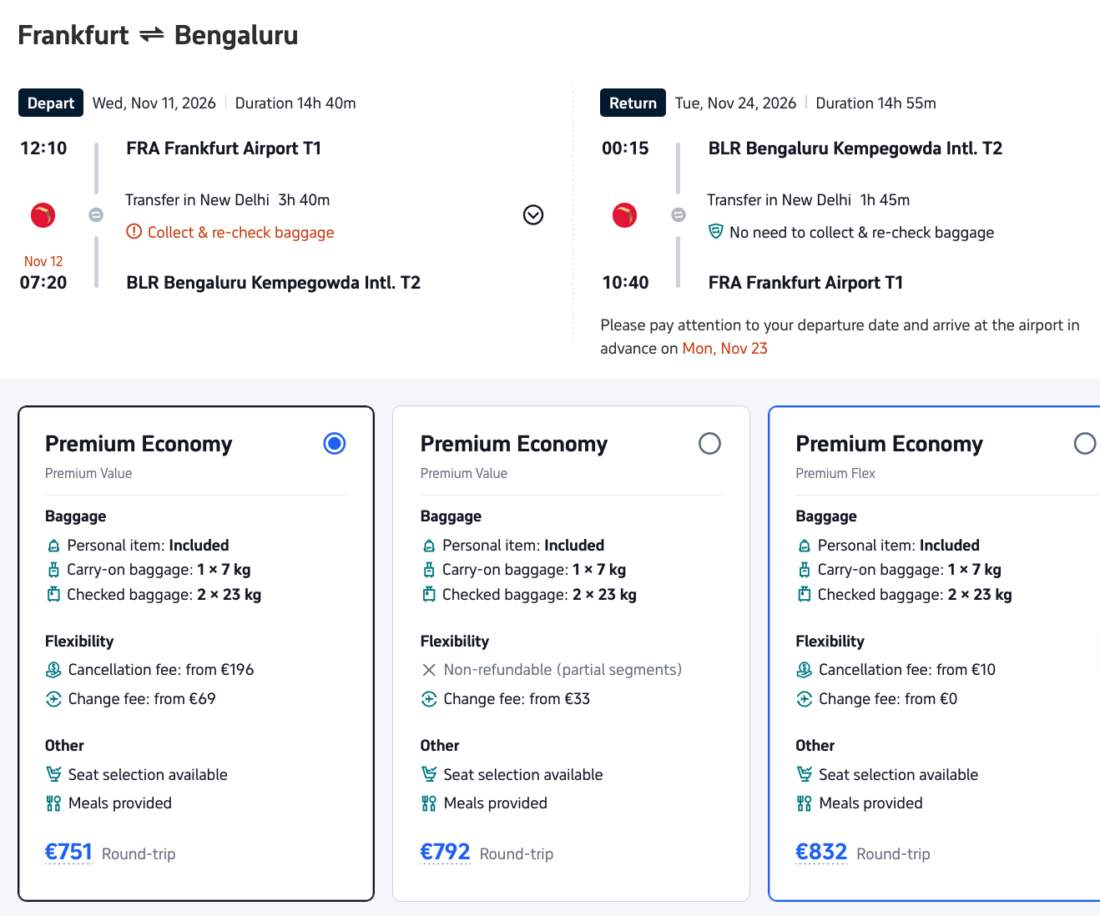1100x916 pixels.
Task: Click the Collect & re-check baggage warning text
Action: pyautogui.click(x=241, y=232)
